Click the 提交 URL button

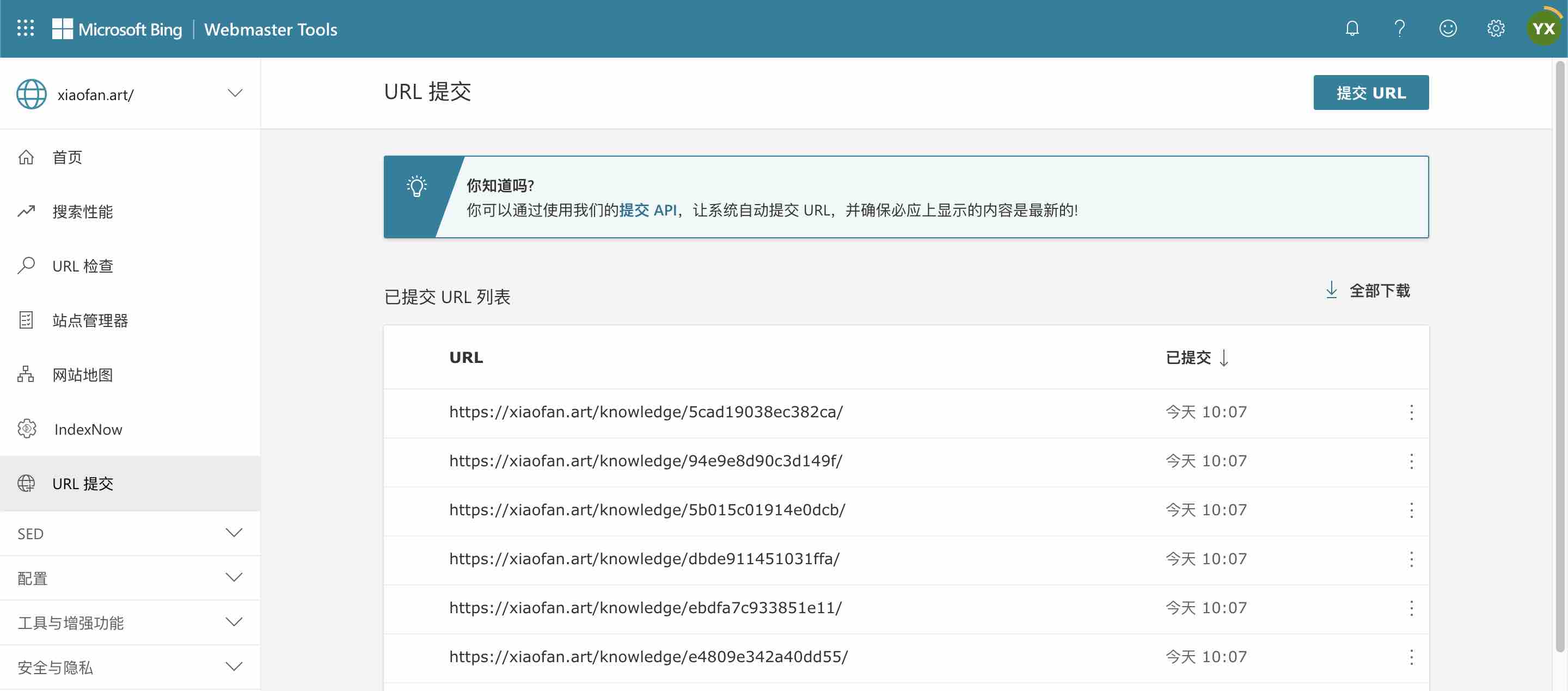(x=1370, y=92)
